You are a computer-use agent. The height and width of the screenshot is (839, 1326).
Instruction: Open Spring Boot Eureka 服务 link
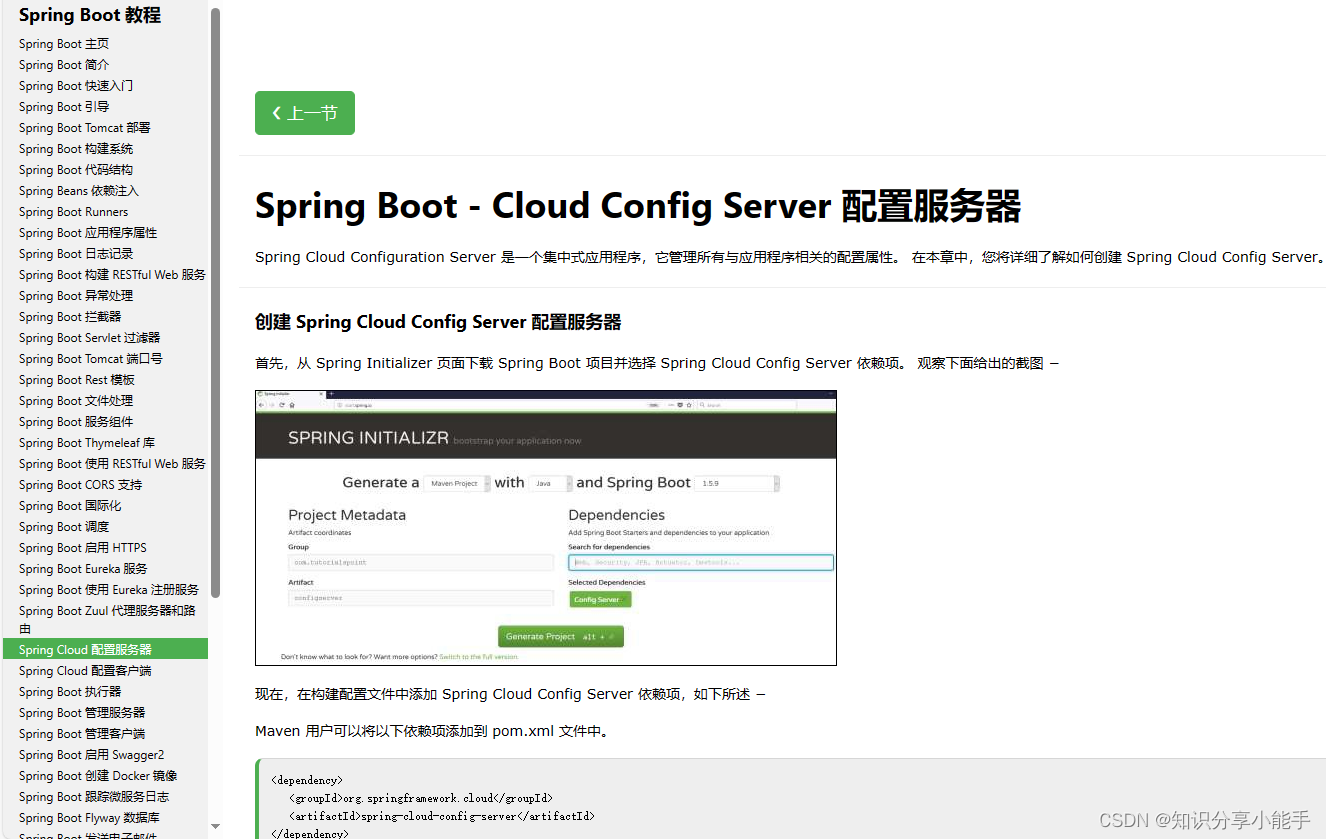coord(83,569)
